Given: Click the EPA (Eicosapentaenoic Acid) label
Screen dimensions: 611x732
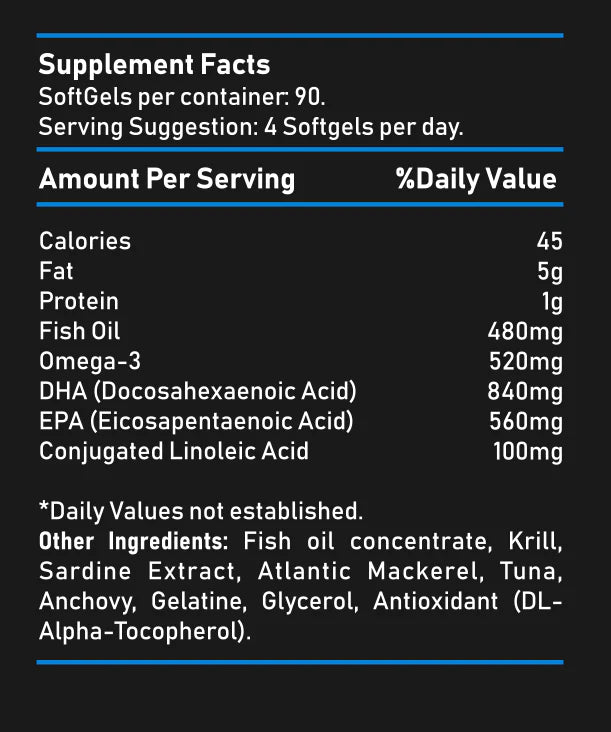Looking at the screenshot, I should [196, 421].
